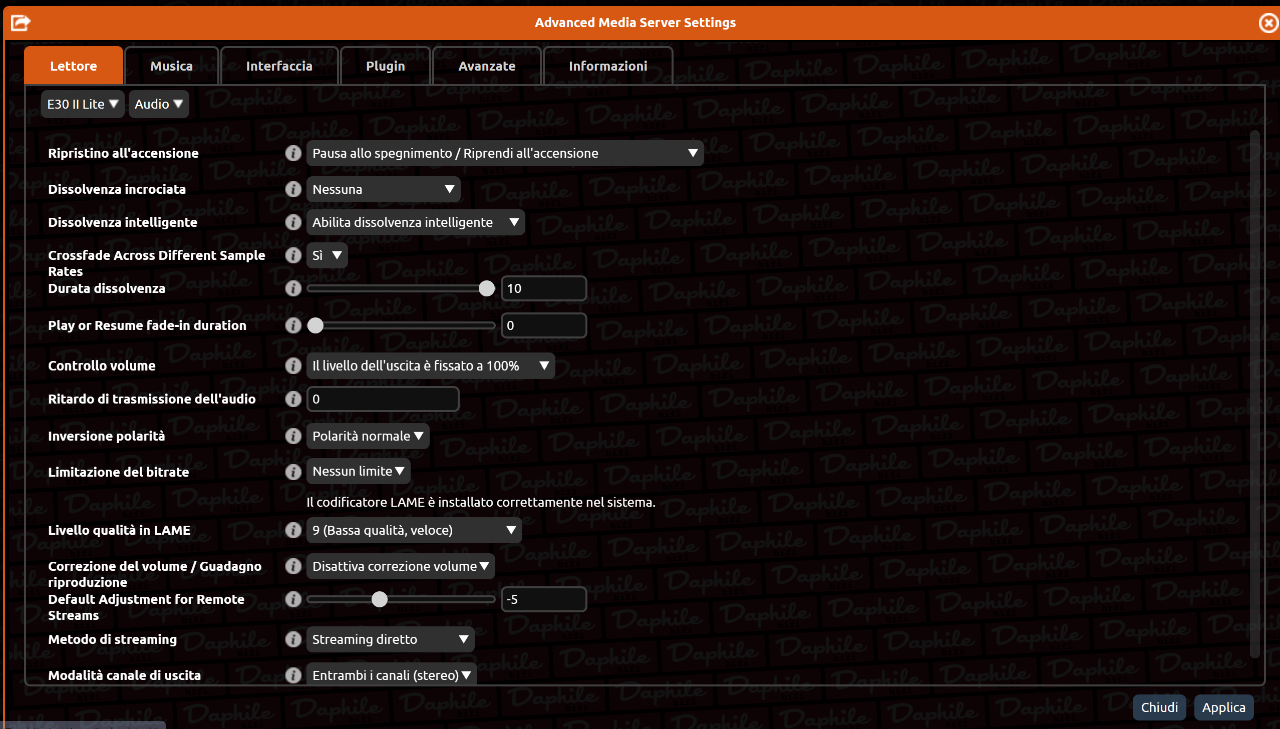Click the 'Inversione polarità' label
The image size is (1280, 729).
coord(107,436)
